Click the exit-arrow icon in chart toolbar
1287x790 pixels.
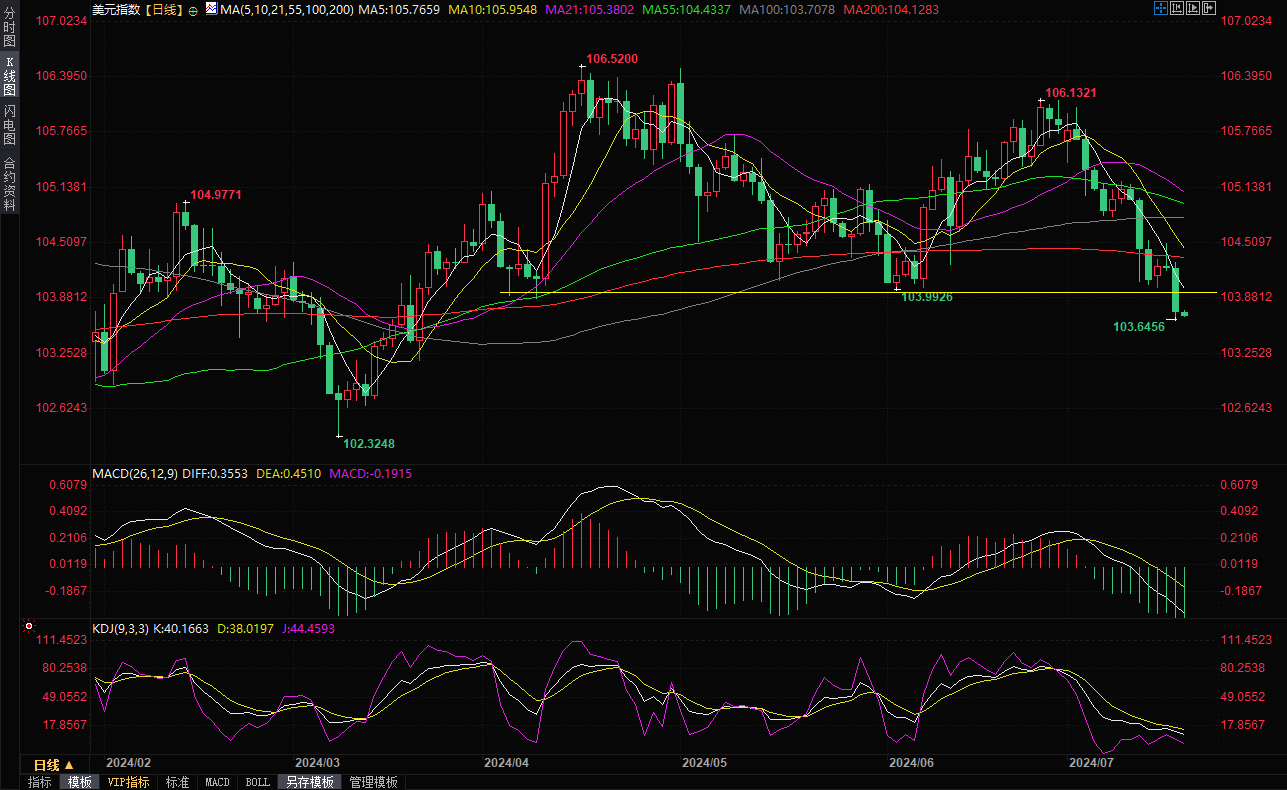tap(1209, 9)
